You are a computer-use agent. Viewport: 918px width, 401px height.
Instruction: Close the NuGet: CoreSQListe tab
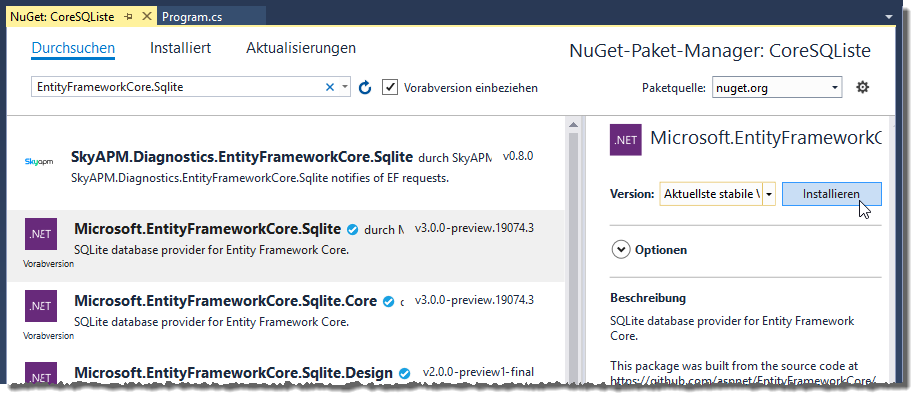pyautogui.click(x=146, y=16)
